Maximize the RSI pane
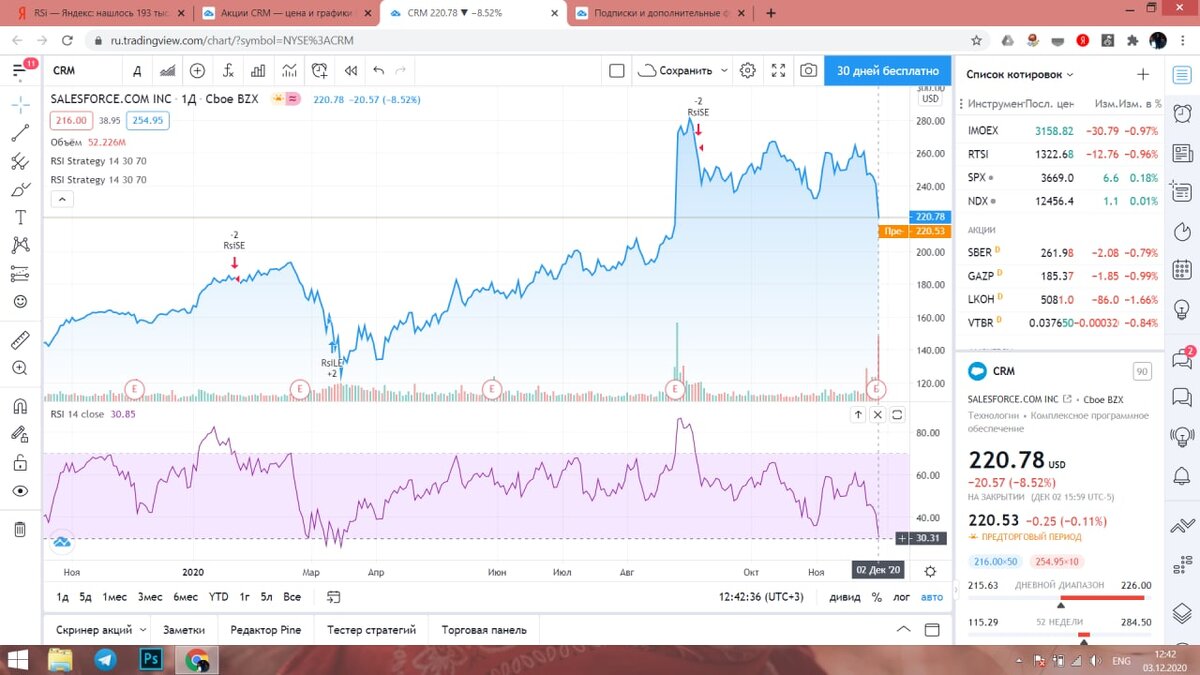 (897, 415)
